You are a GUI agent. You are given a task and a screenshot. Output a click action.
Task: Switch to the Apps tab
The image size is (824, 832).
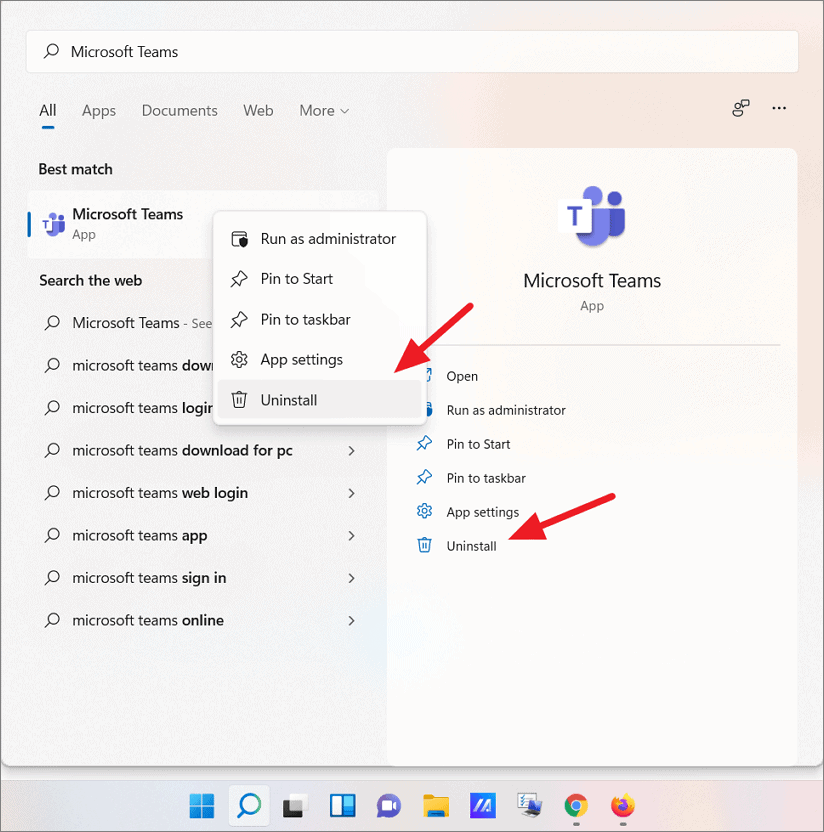click(98, 110)
